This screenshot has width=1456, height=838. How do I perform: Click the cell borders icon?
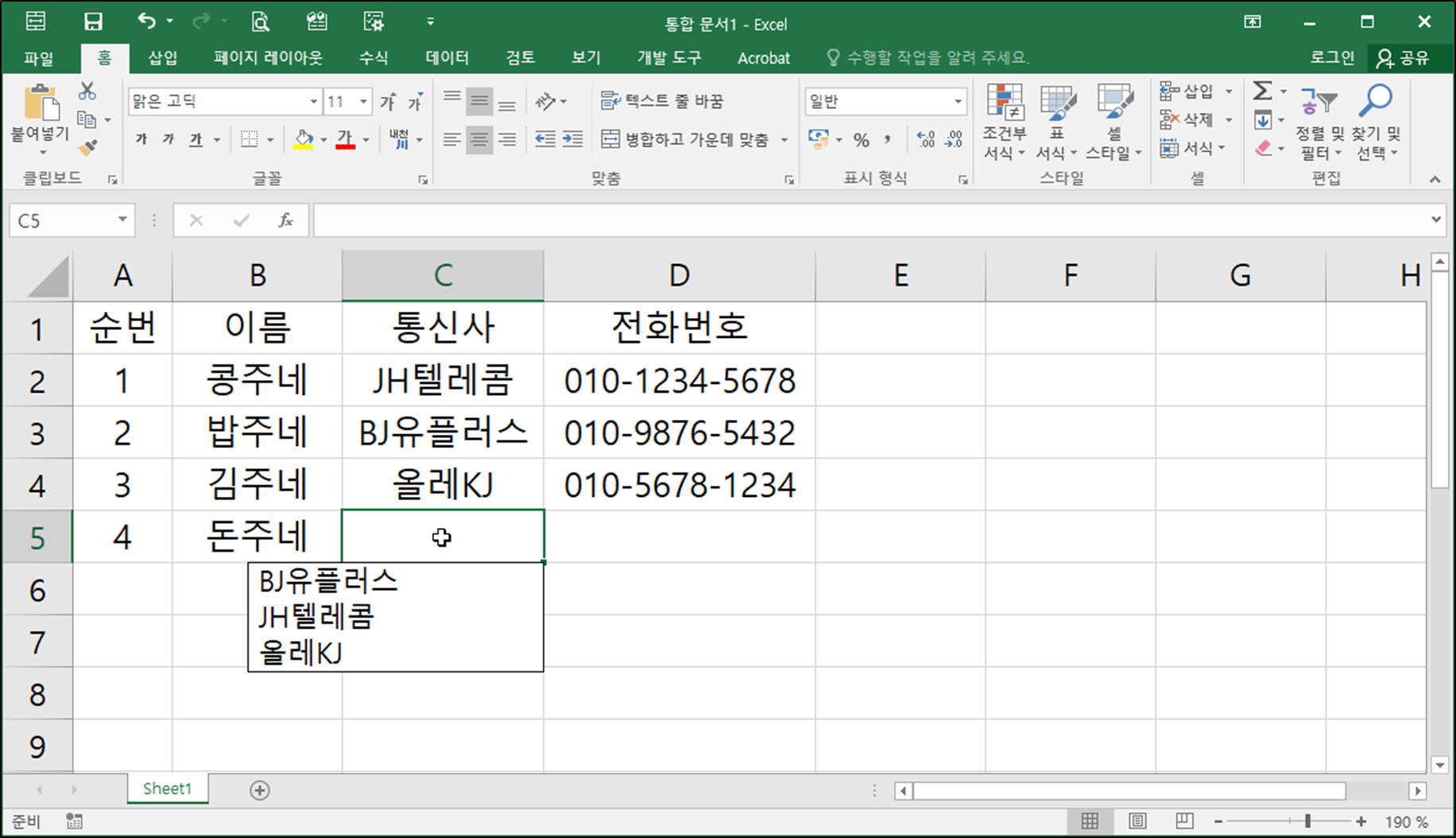coord(249,140)
